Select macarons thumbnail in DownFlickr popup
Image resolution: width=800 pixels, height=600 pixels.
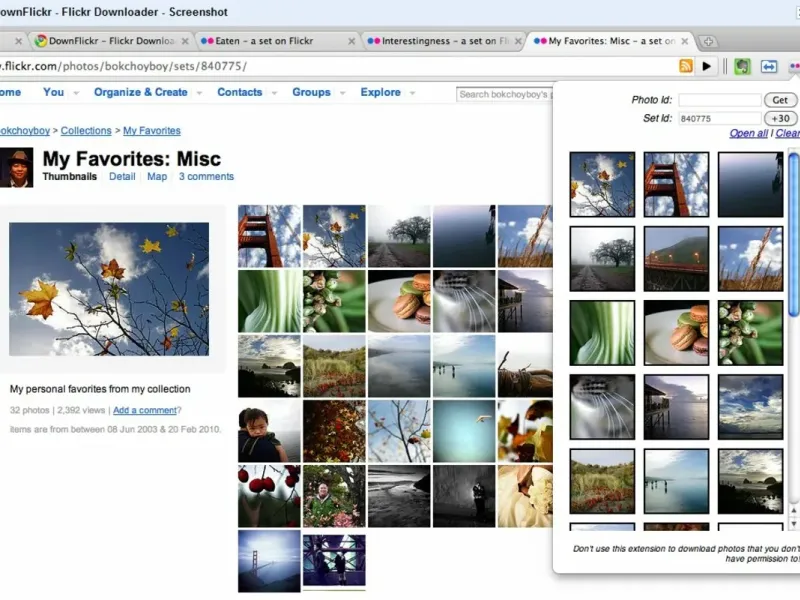tap(676, 333)
